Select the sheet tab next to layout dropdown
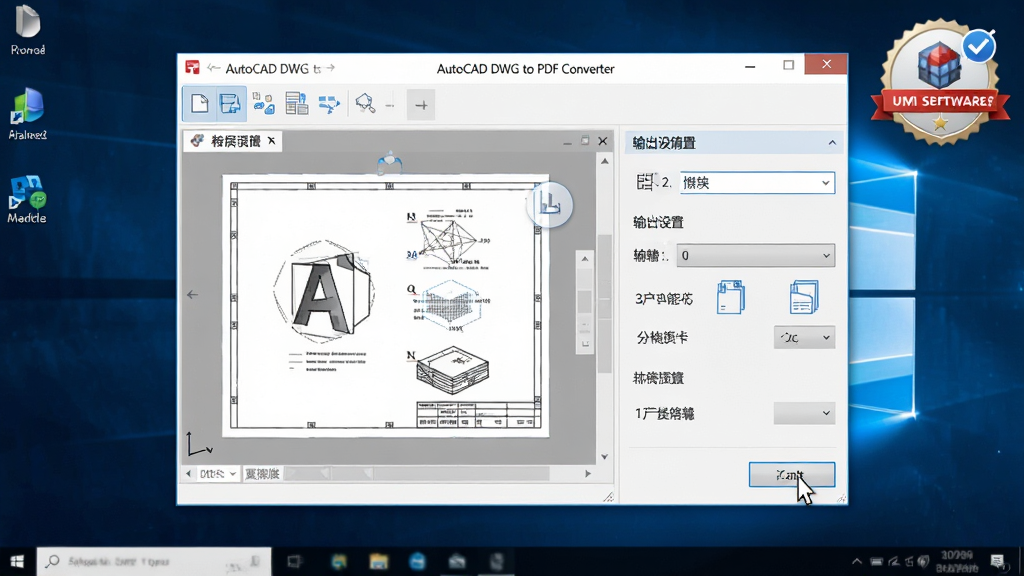 click(x=263, y=473)
